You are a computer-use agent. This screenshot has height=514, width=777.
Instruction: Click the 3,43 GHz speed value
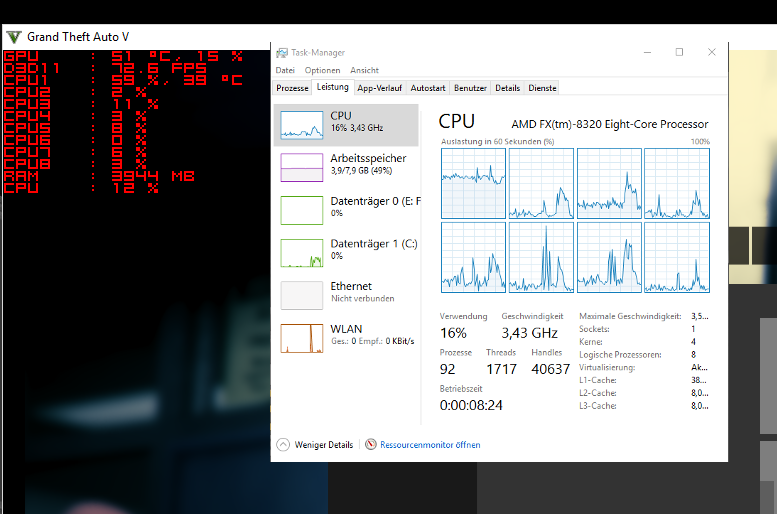pos(530,333)
